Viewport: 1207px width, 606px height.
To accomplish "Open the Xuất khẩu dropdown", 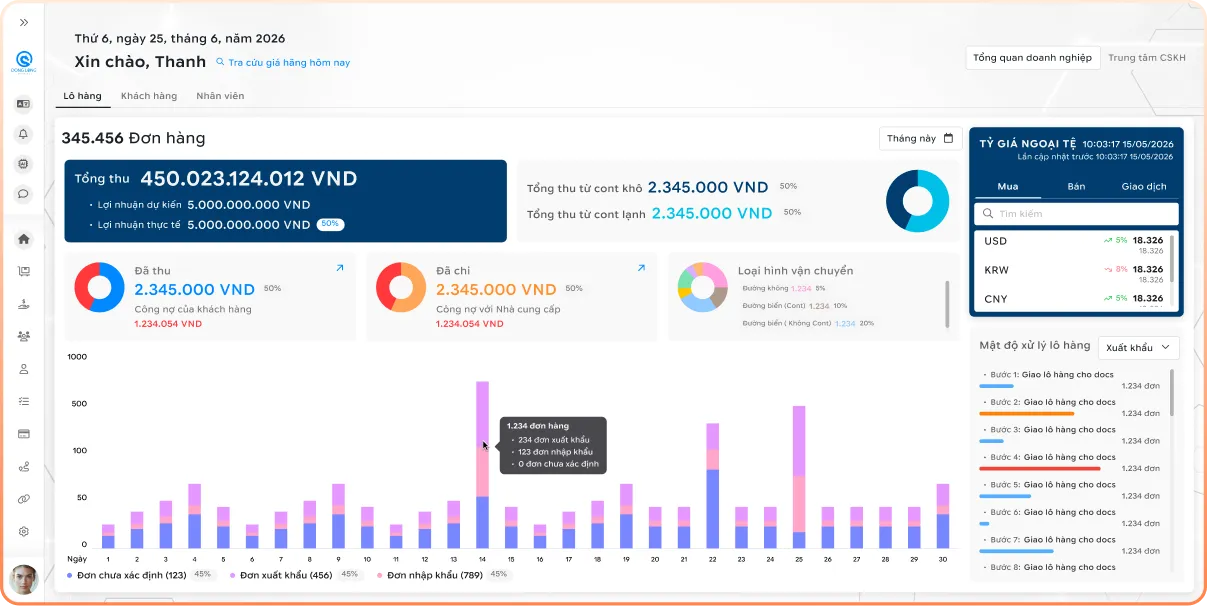I will [x=1138, y=347].
